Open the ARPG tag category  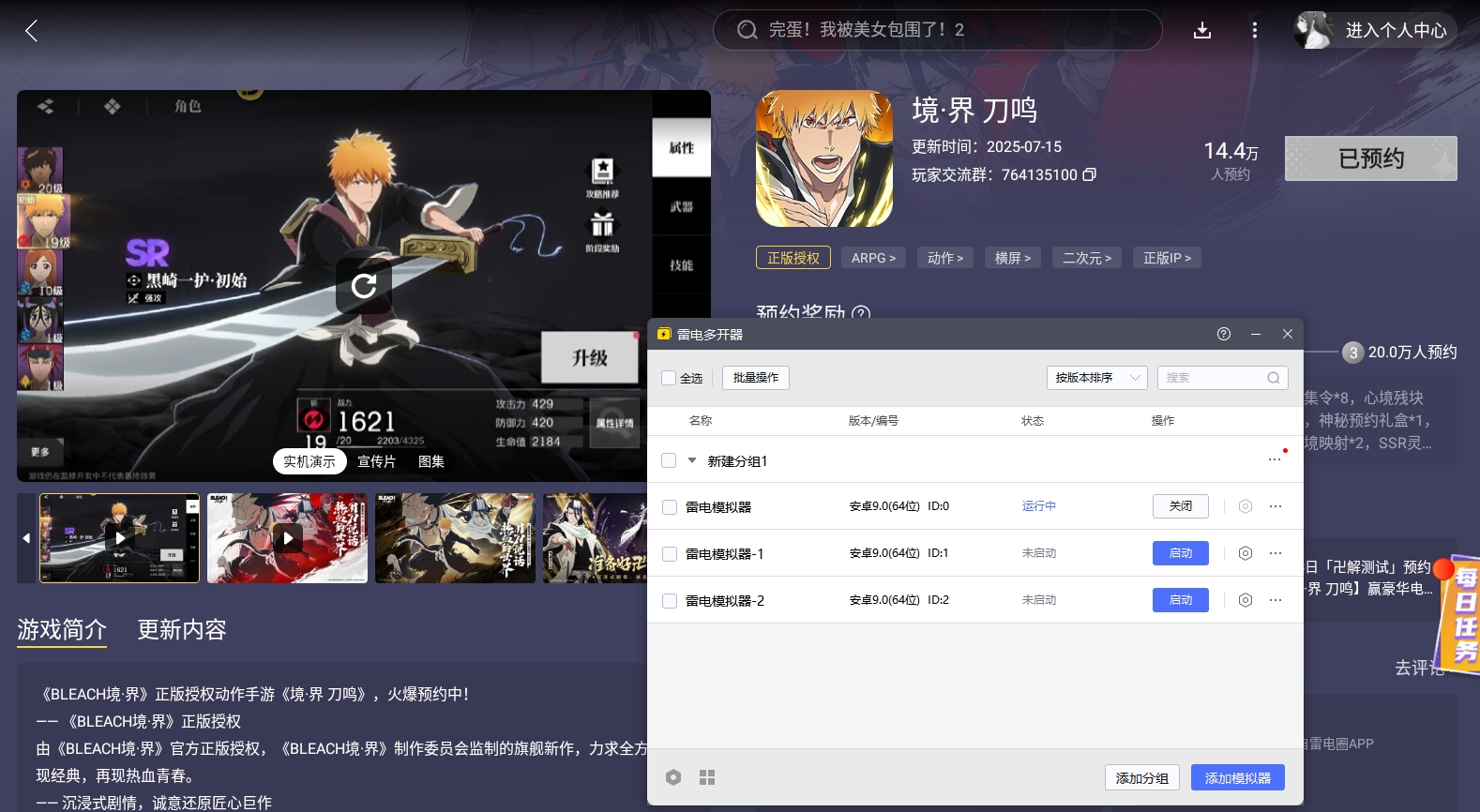[873, 258]
